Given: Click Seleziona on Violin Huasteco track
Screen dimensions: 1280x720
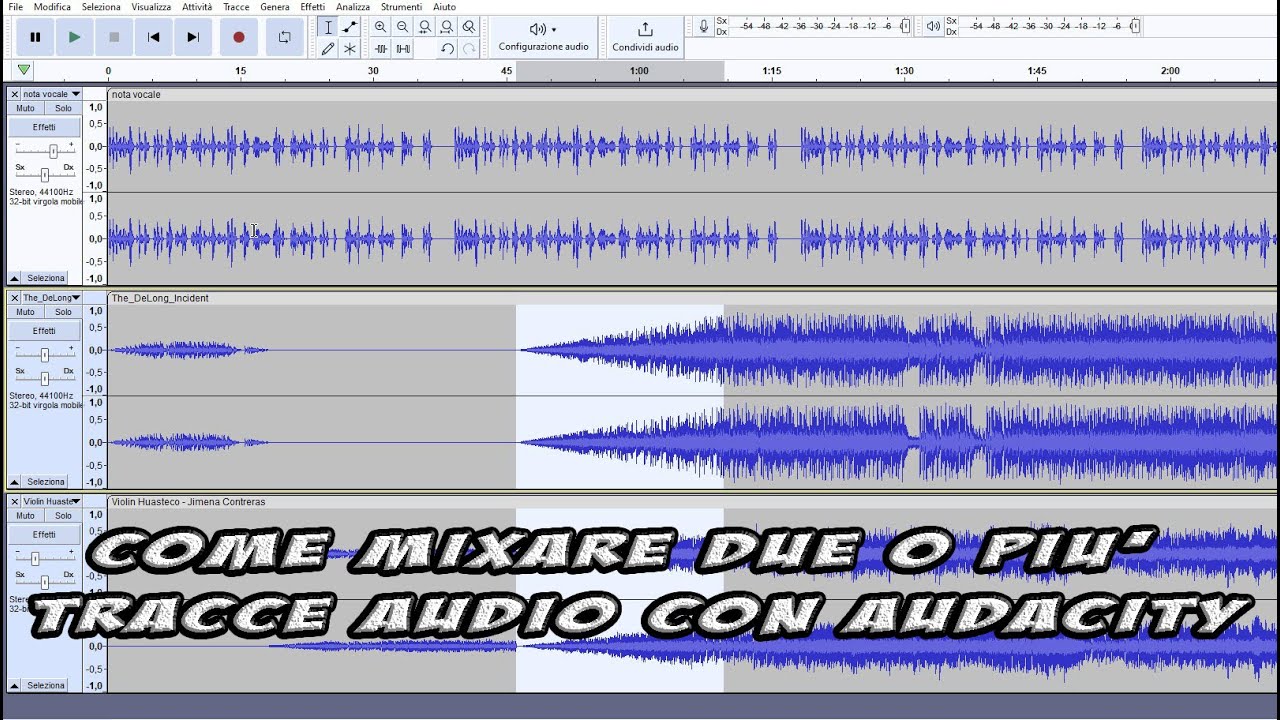Looking at the screenshot, I should coord(46,686).
